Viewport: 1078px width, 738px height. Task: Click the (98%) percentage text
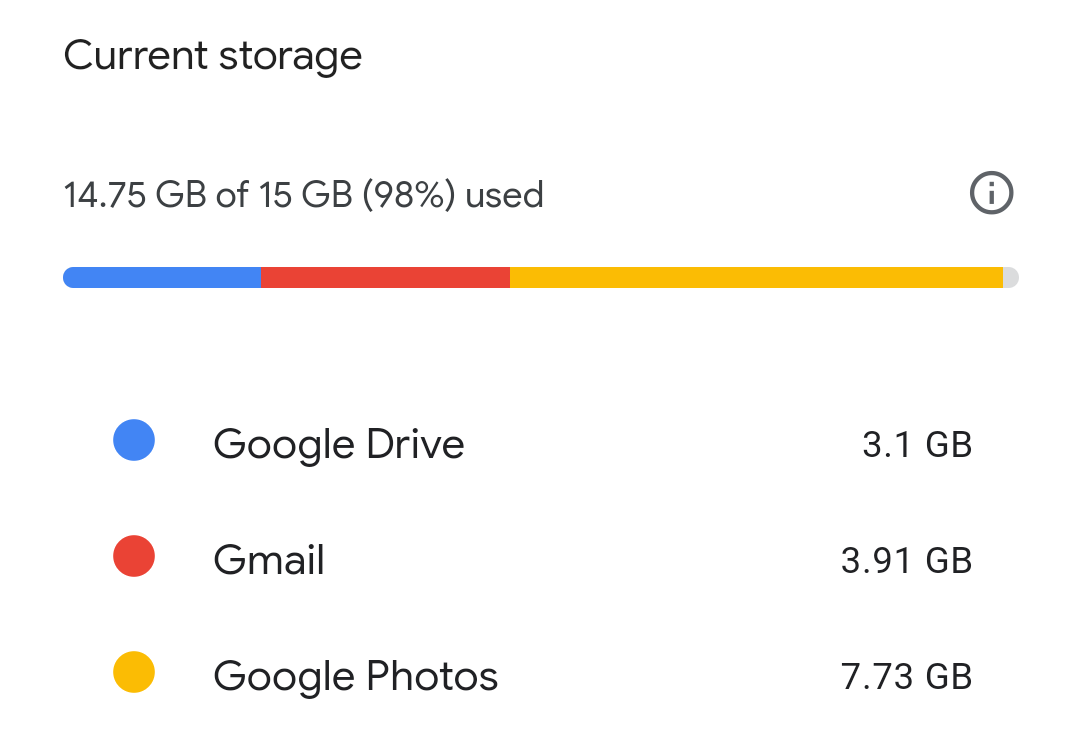coord(408,195)
